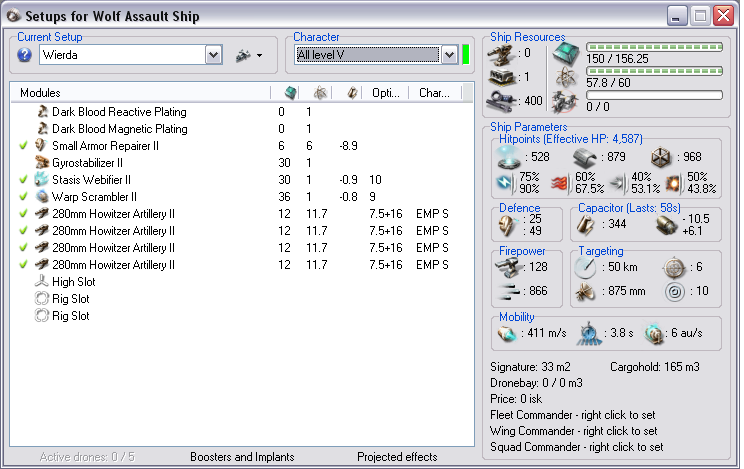Click Fleet Commander right click to set text
This screenshot has height=469, width=744.
coord(572,415)
